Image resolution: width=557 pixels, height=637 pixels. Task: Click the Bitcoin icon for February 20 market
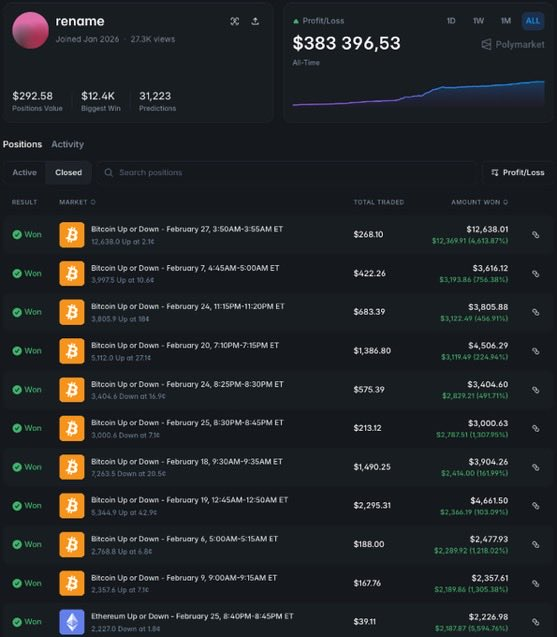(72, 351)
